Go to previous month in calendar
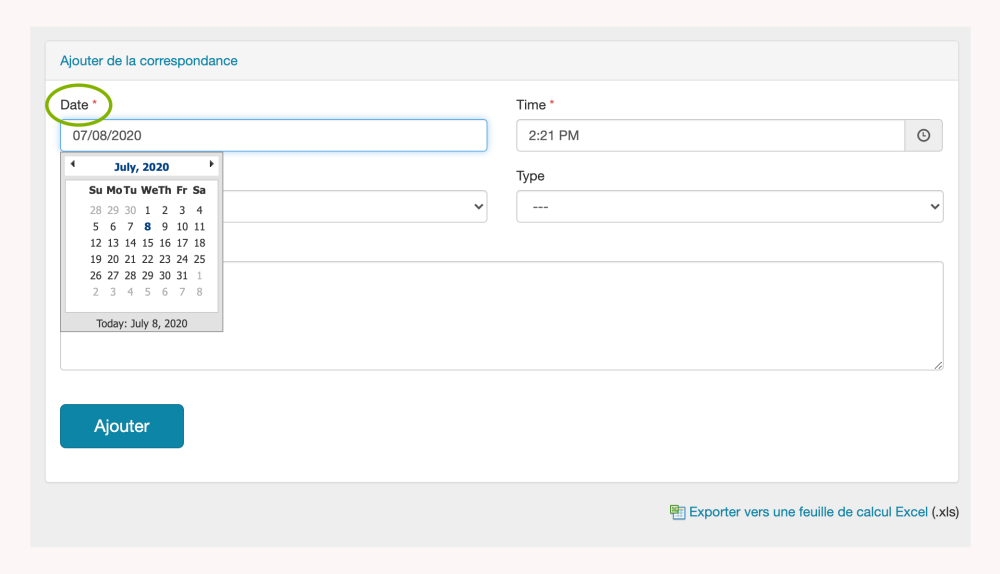 72,164
